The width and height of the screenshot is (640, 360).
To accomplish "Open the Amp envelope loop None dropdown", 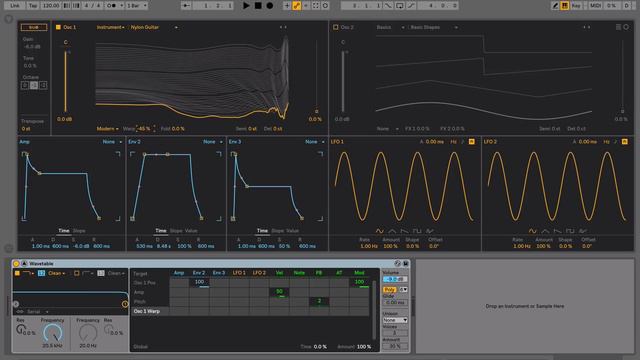I will 112,142.
